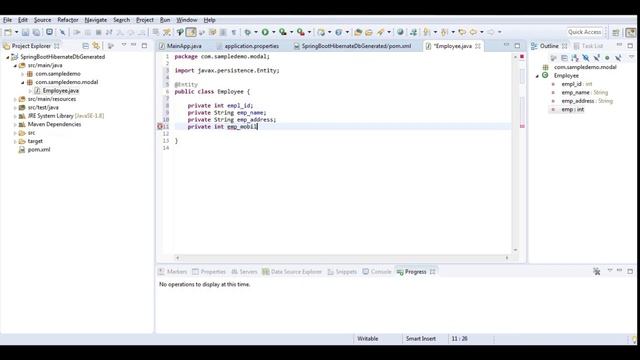640x360 pixels.
Task: Select Employee.java in Project Explorer
Action: click(60, 91)
